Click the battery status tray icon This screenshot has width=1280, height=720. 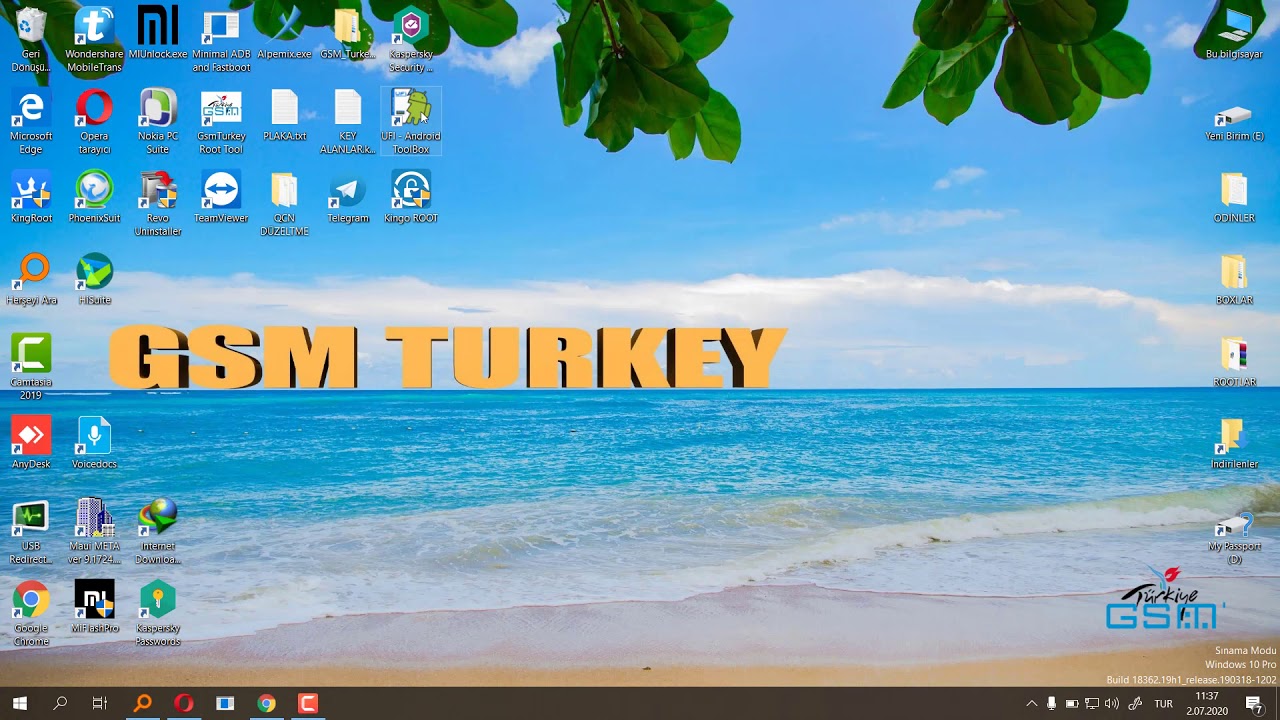1071,703
